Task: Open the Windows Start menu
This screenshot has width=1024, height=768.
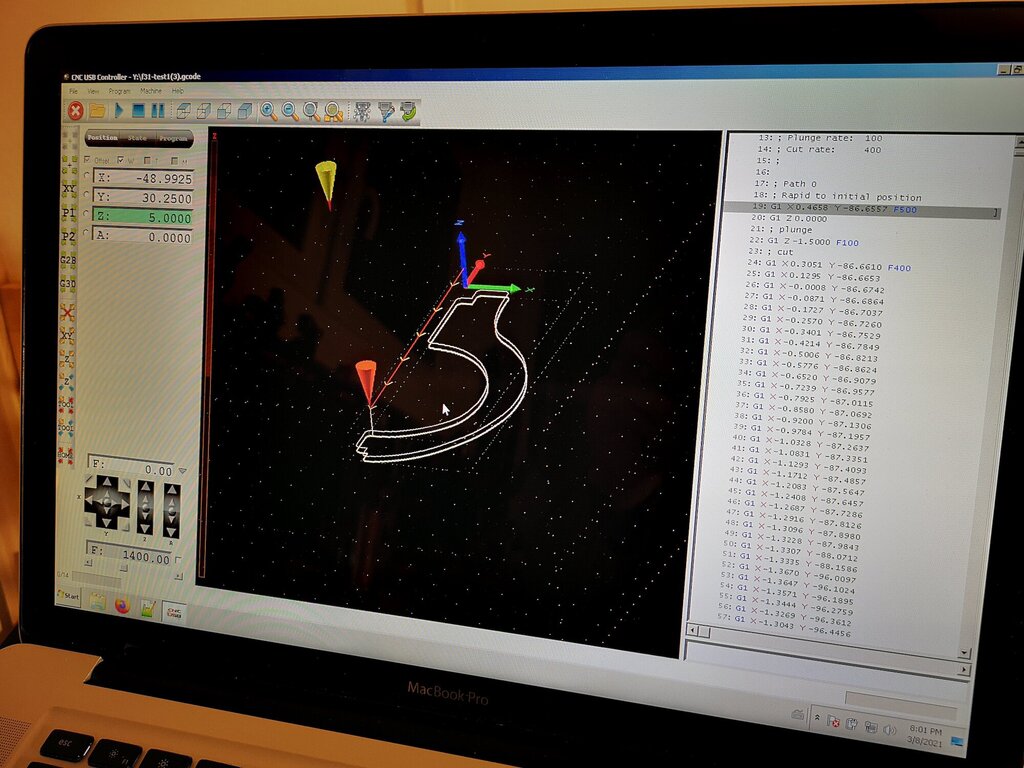Action: pos(68,598)
